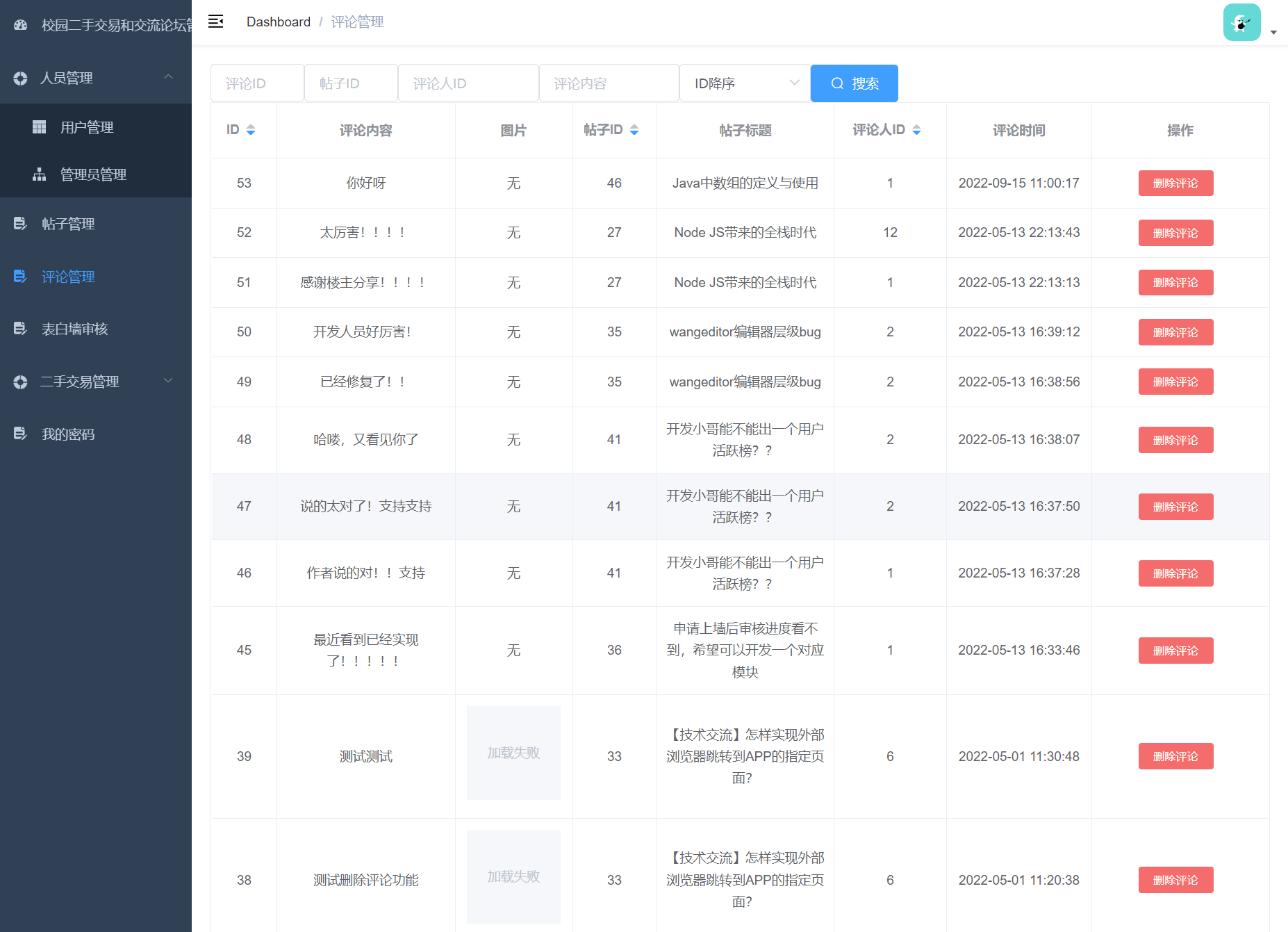Focus the 评论人ID input field

pos(468,83)
